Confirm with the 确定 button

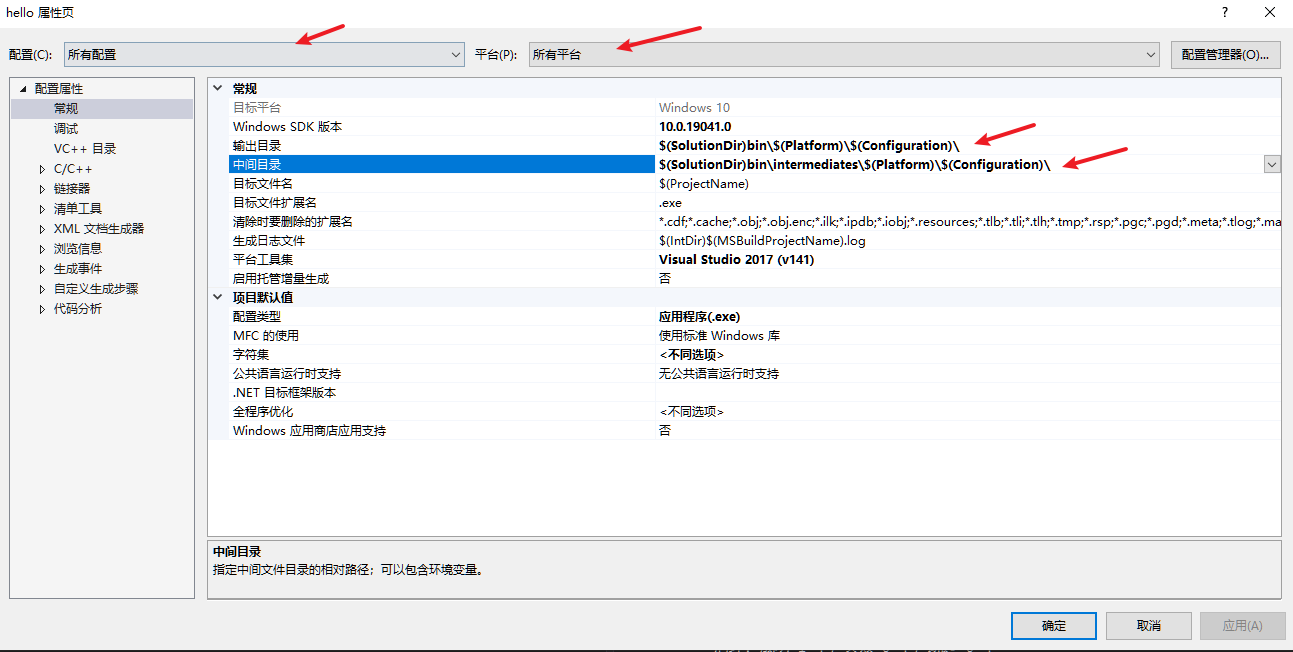coord(1054,626)
